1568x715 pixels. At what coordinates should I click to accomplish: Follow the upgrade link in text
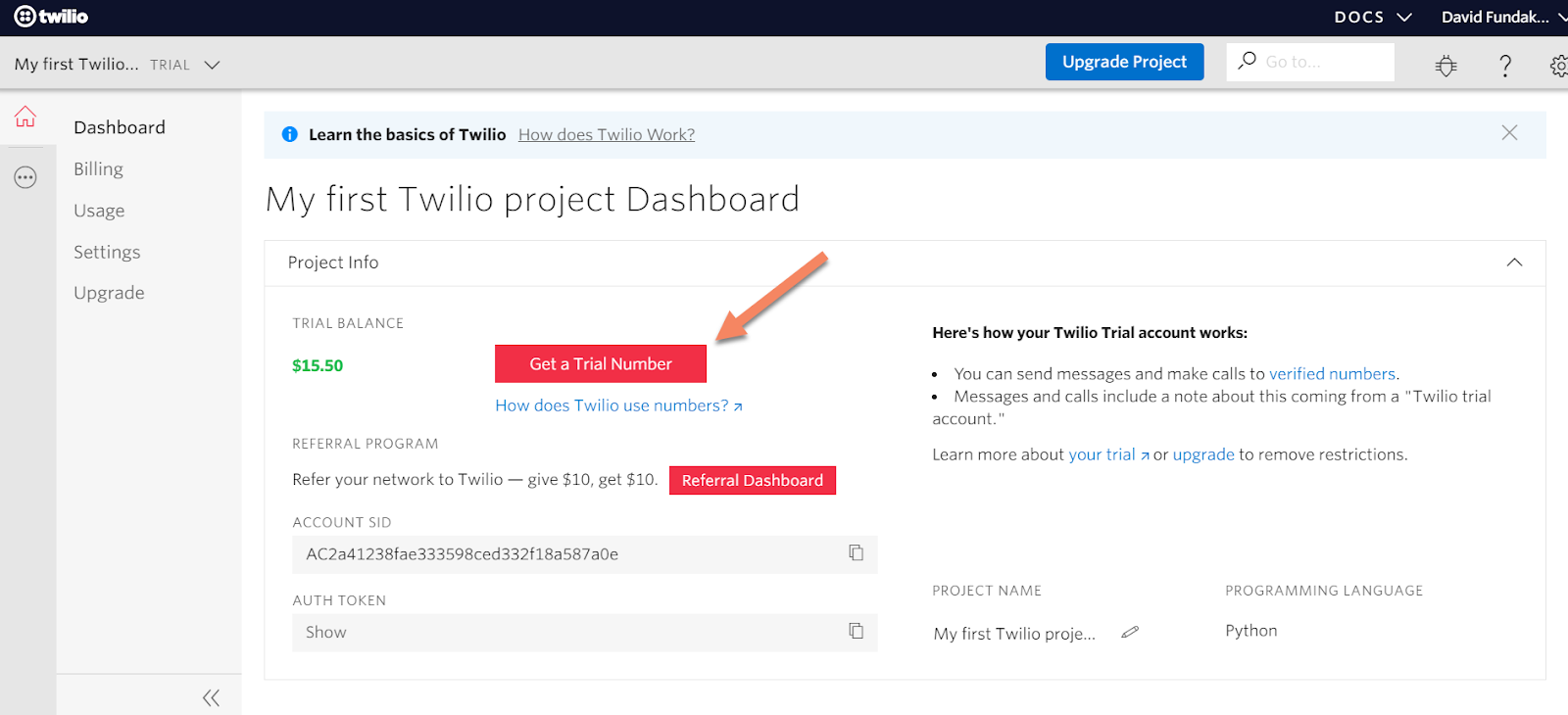coord(1203,454)
